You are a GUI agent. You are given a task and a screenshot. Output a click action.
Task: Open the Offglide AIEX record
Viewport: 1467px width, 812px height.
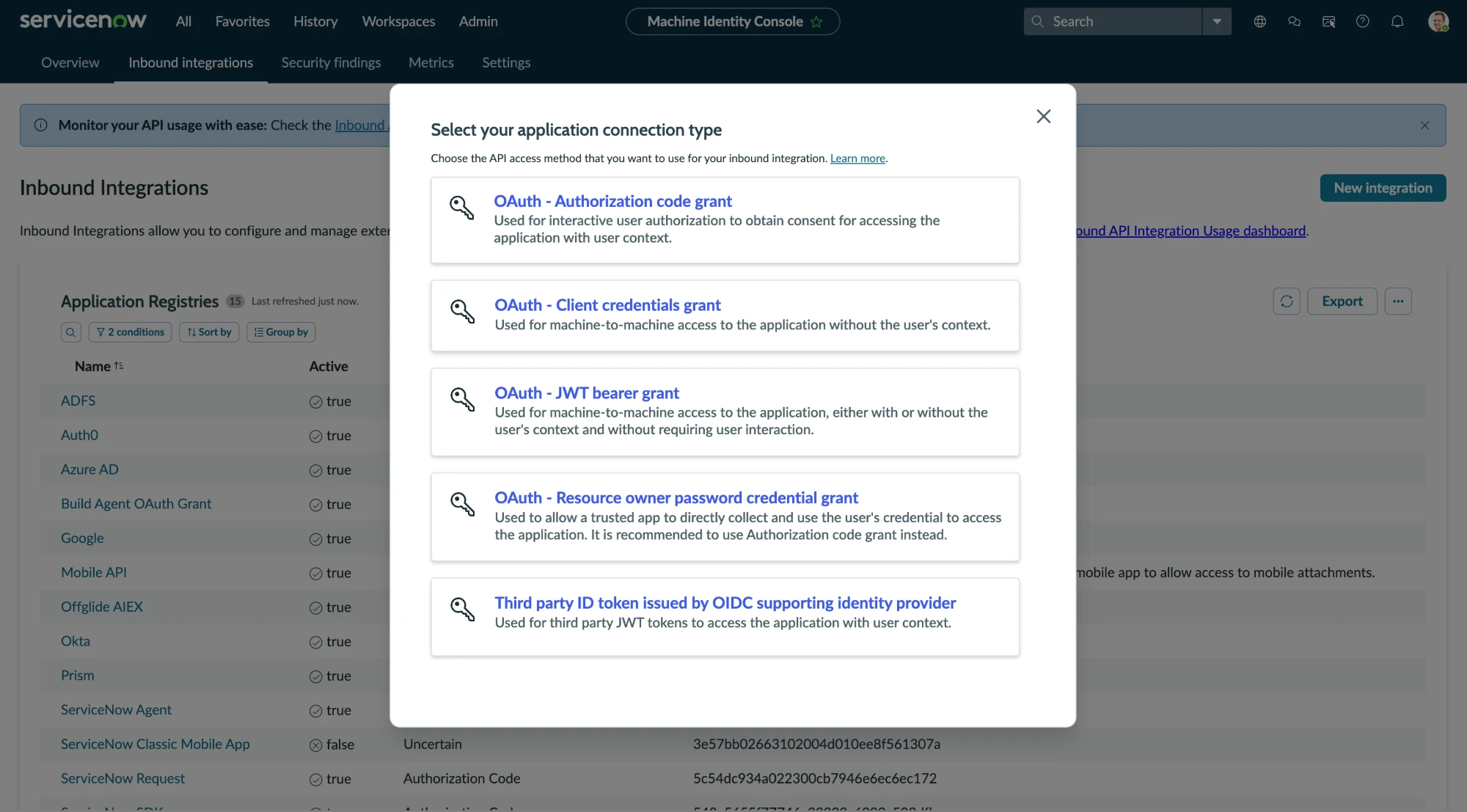pos(102,607)
